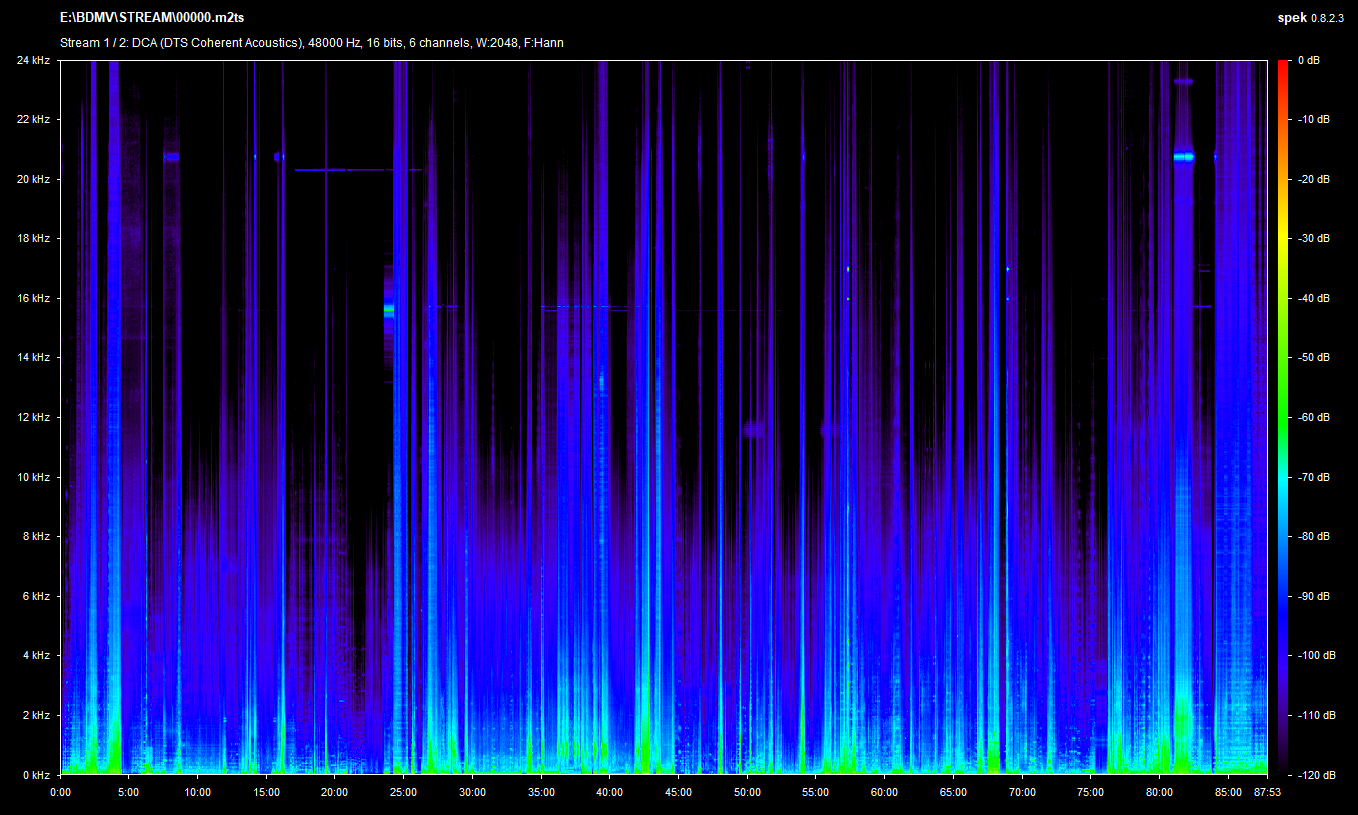Image resolution: width=1358 pixels, height=815 pixels.
Task: Click the red top of the dB color bar
Action: click(x=1282, y=65)
